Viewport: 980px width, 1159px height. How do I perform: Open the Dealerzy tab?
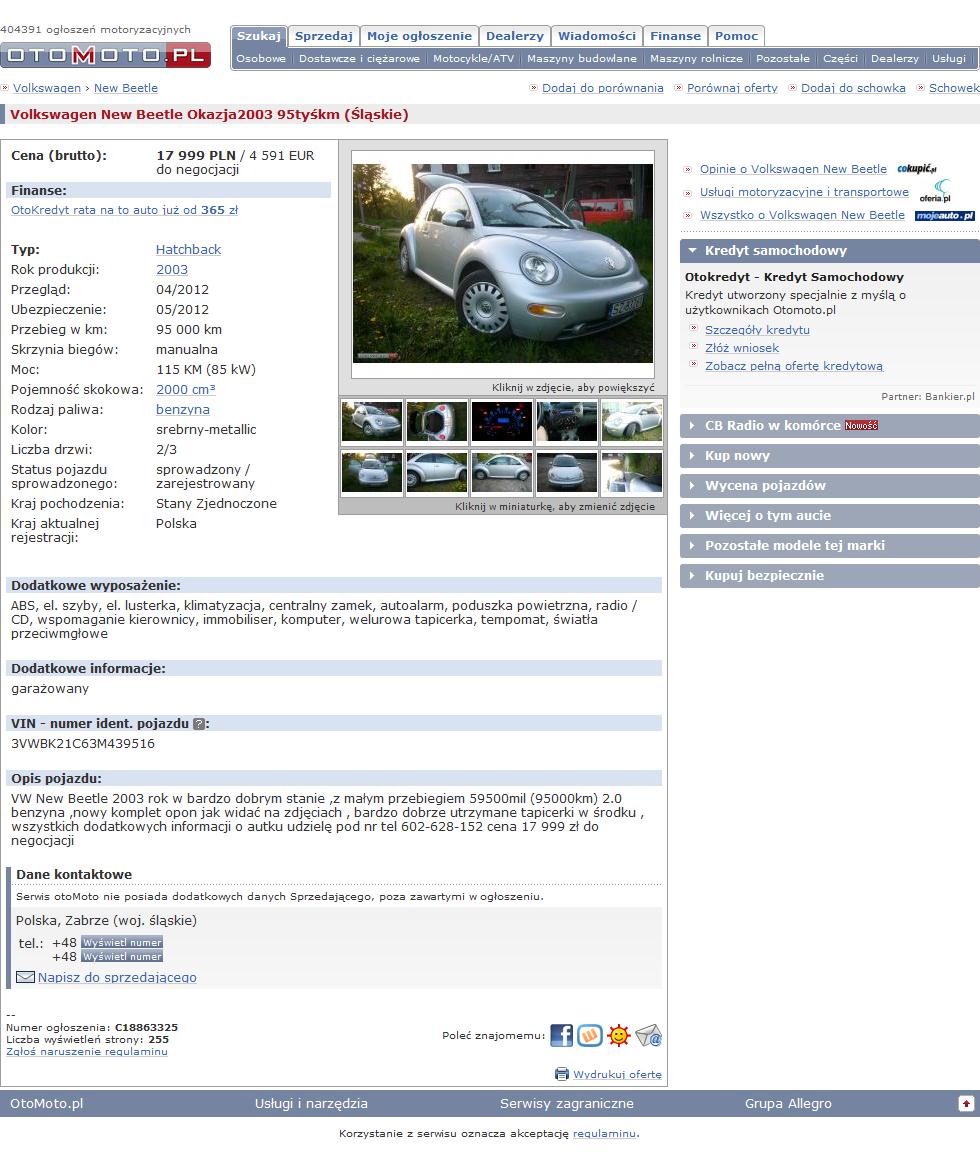point(514,36)
